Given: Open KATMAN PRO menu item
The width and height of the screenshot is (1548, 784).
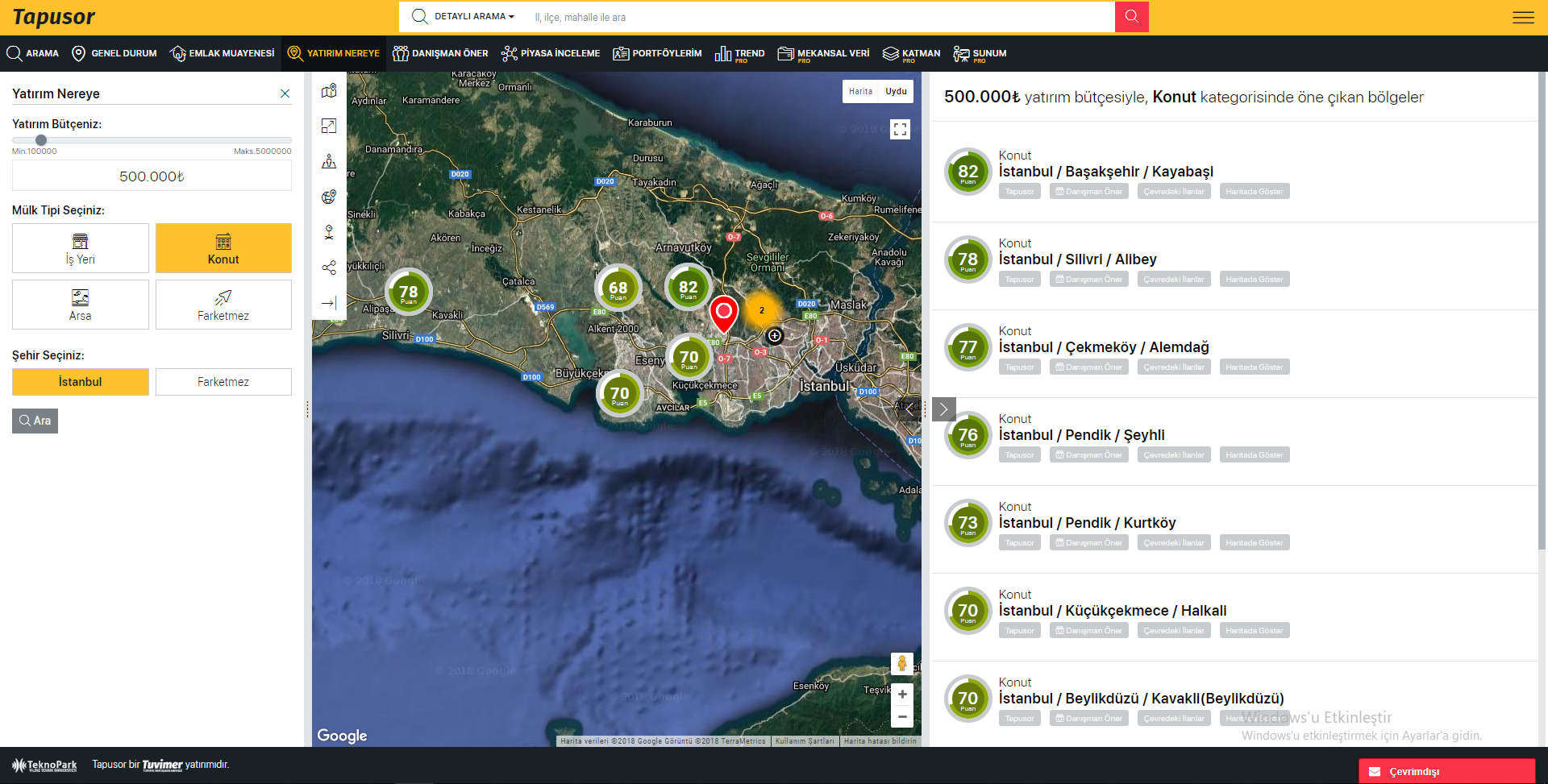Looking at the screenshot, I should click(x=911, y=54).
